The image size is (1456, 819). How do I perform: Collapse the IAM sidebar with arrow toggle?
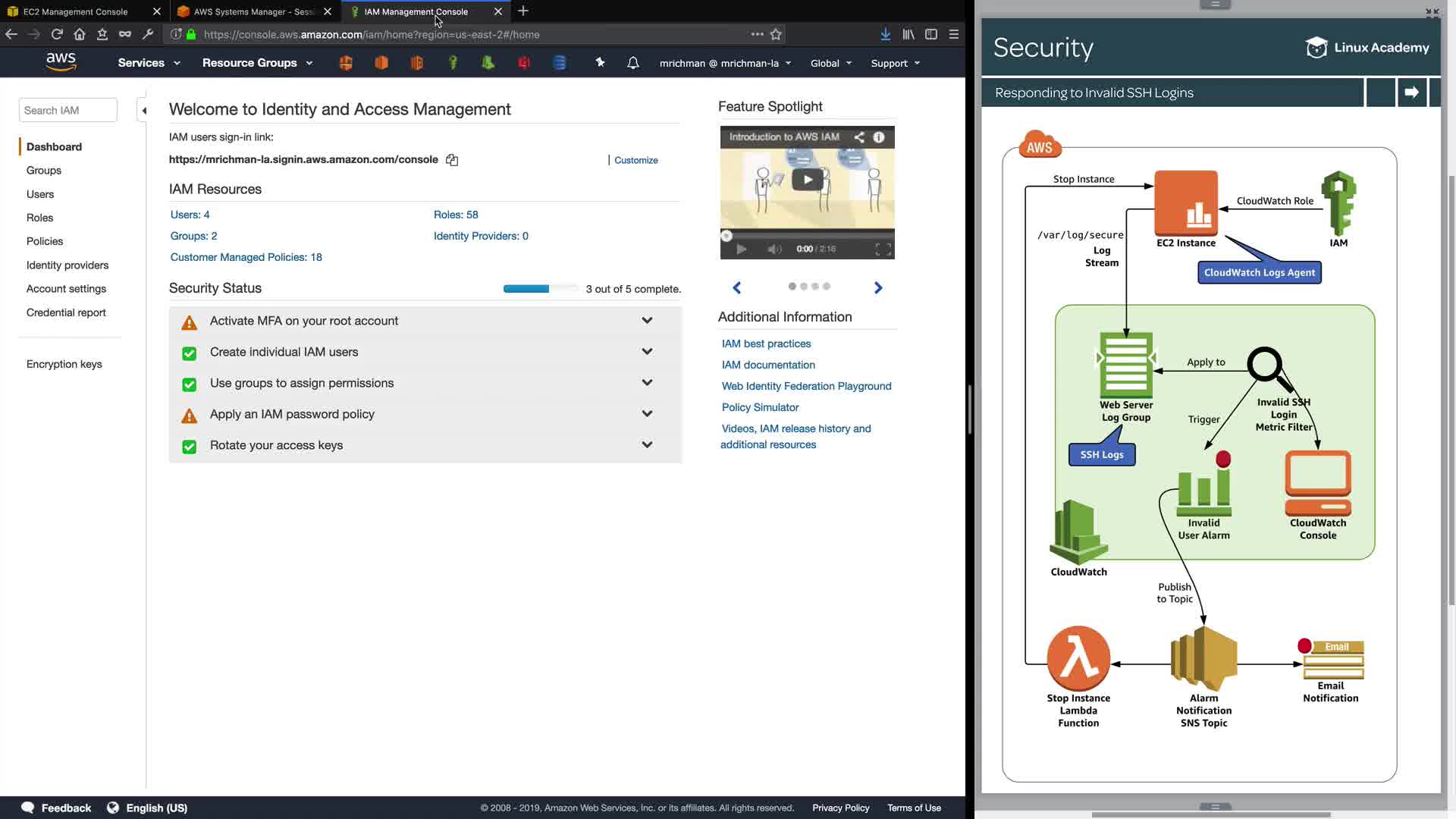pos(144,111)
